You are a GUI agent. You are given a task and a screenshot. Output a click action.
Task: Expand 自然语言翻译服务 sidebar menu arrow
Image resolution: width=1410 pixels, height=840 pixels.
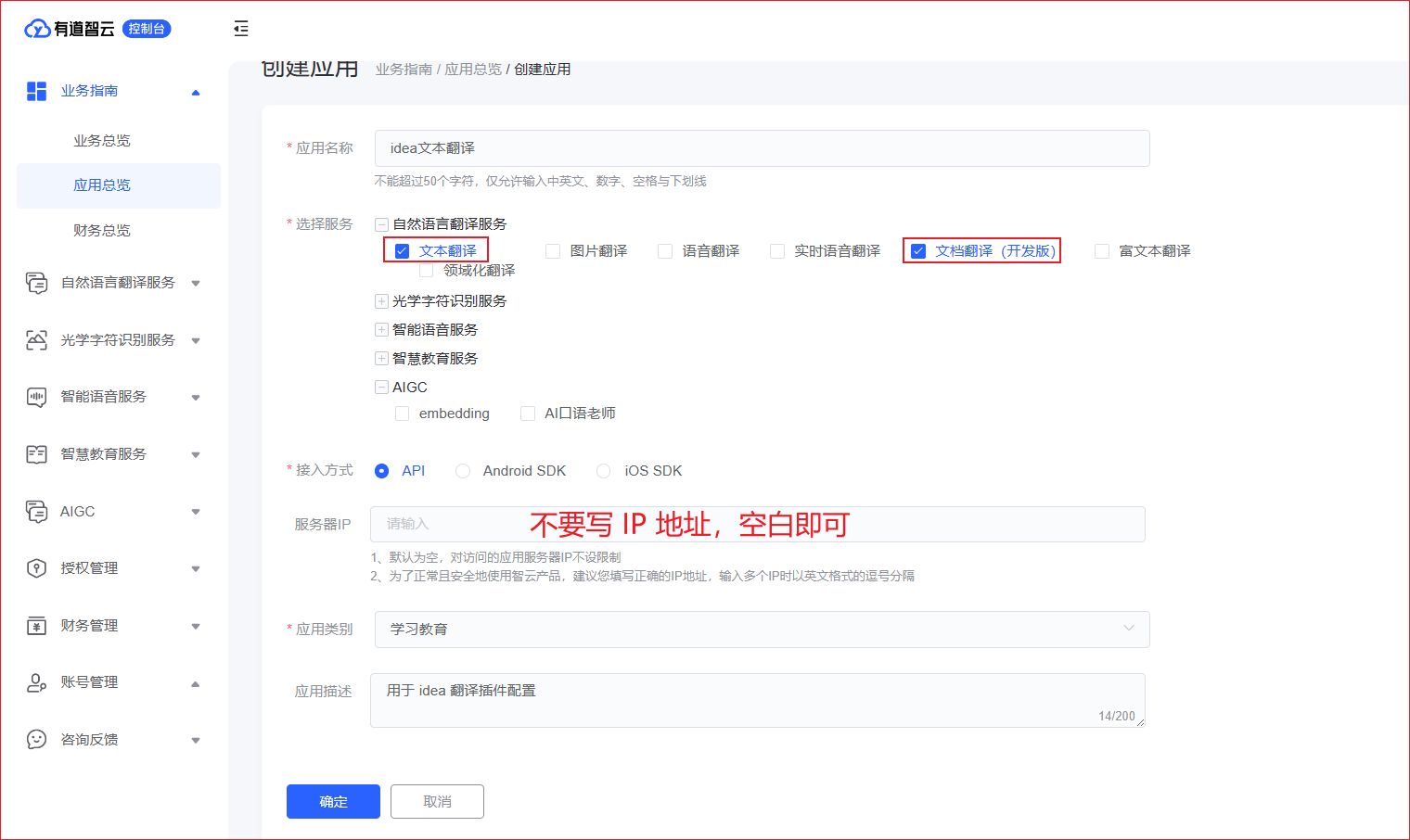(x=196, y=284)
